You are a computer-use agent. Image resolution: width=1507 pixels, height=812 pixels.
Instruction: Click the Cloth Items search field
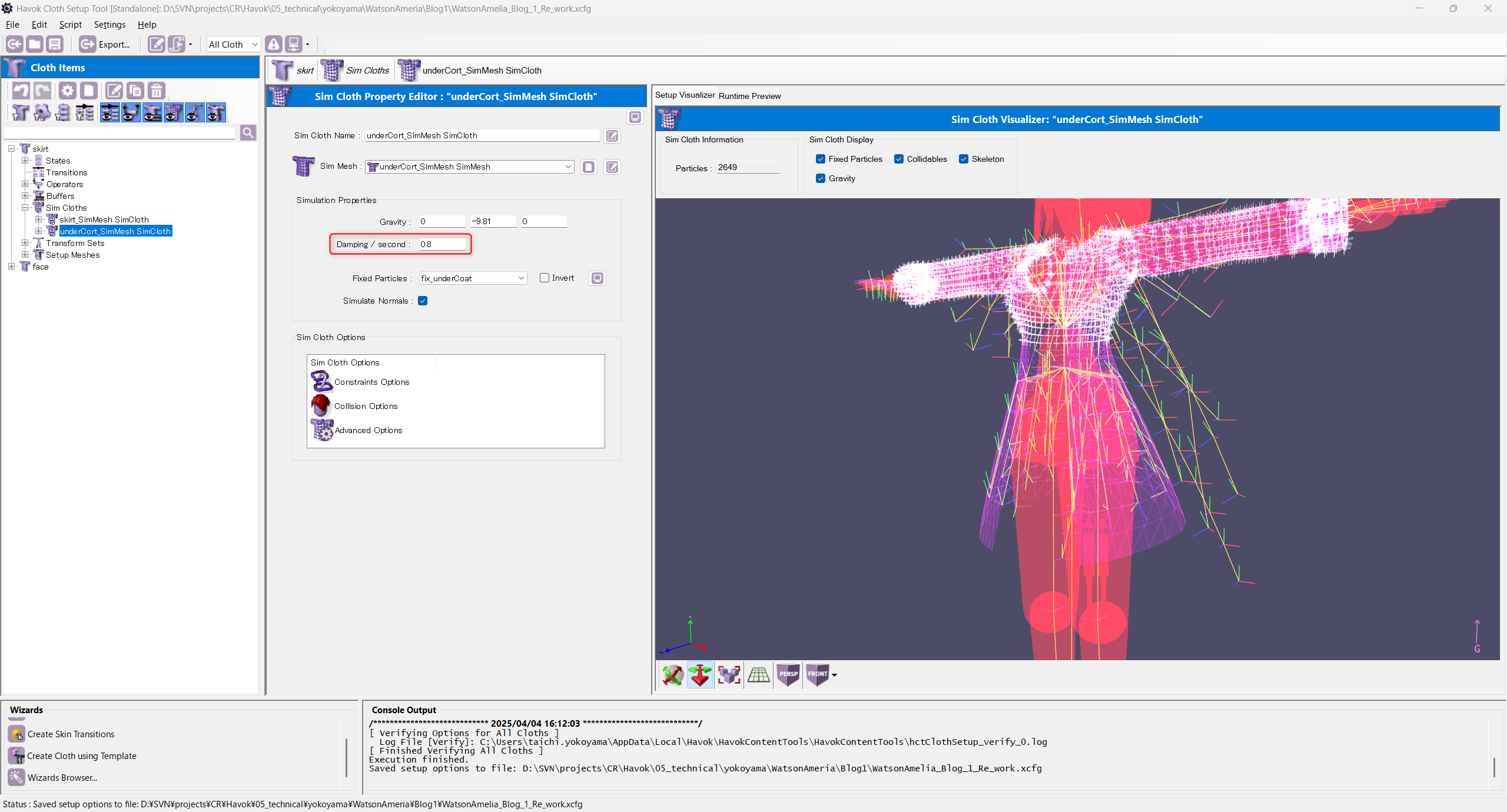click(120, 132)
